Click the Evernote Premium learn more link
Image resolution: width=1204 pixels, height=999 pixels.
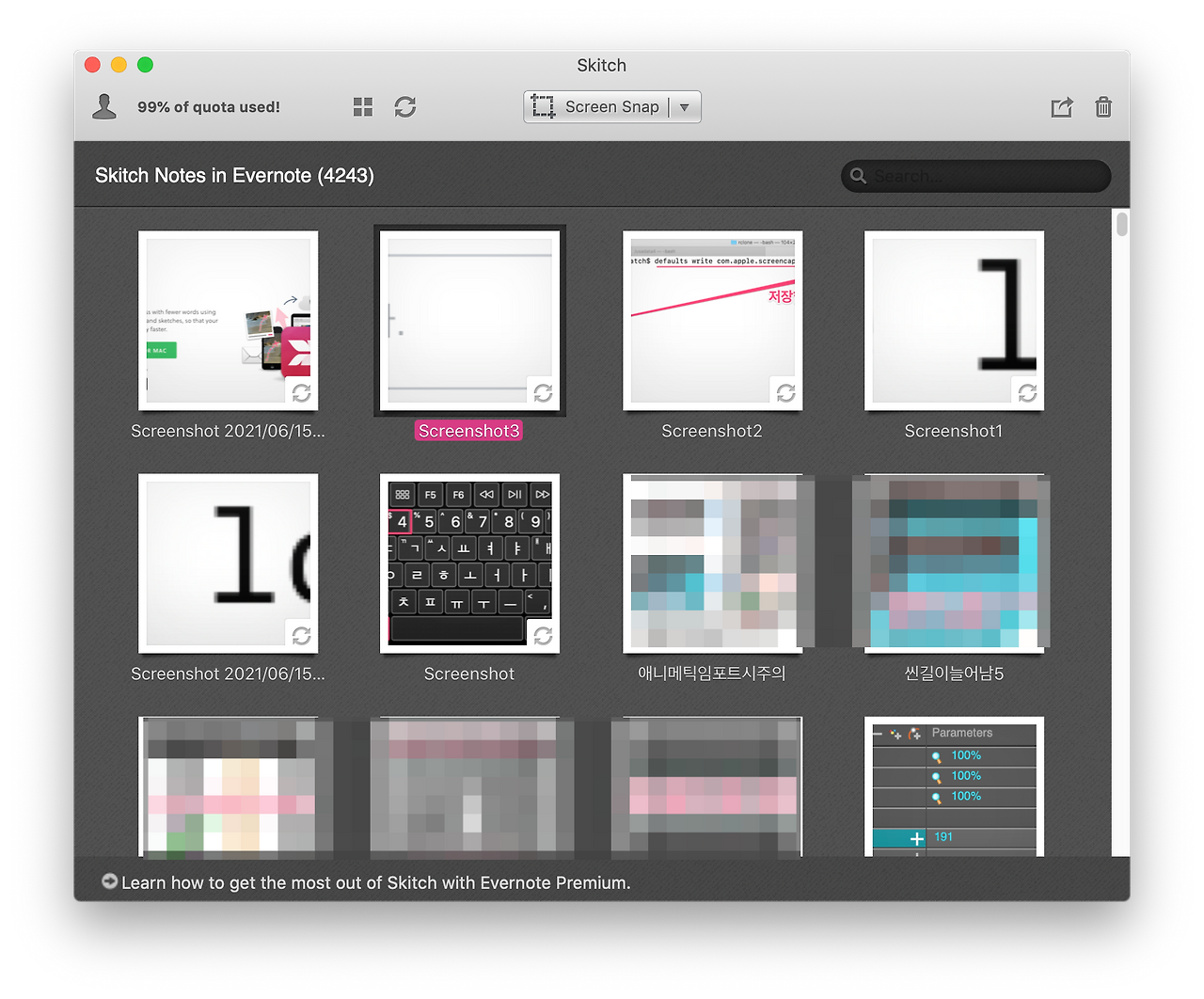click(x=376, y=882)
